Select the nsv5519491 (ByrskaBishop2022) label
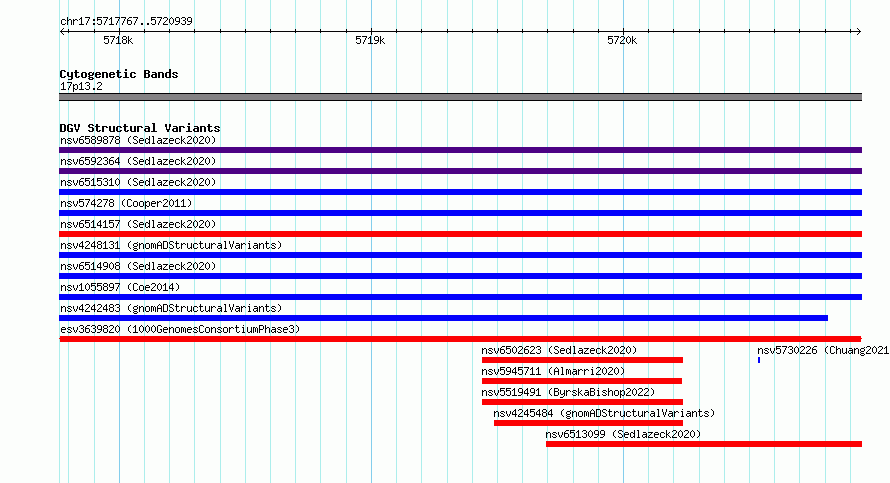 tap(568, 392)
